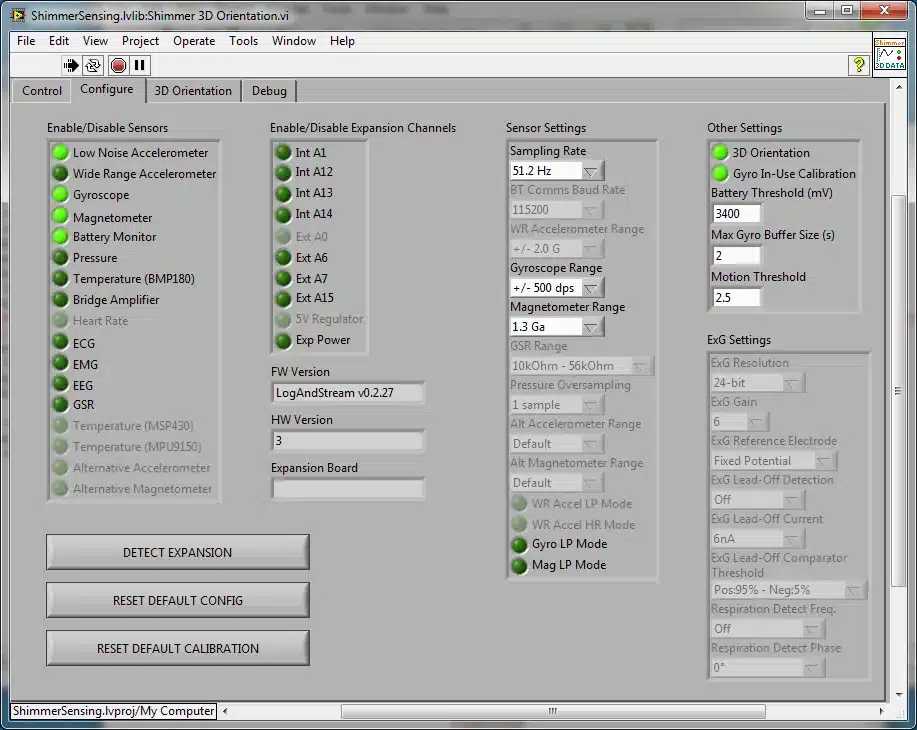Switch to the Control tab

point(42,91)
